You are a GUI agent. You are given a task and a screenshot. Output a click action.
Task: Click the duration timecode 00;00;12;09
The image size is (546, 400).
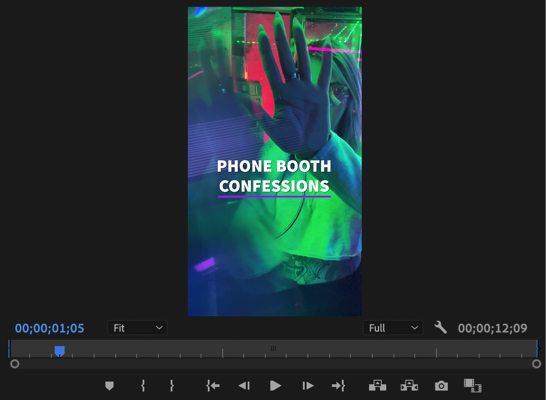tap(492, 328)
